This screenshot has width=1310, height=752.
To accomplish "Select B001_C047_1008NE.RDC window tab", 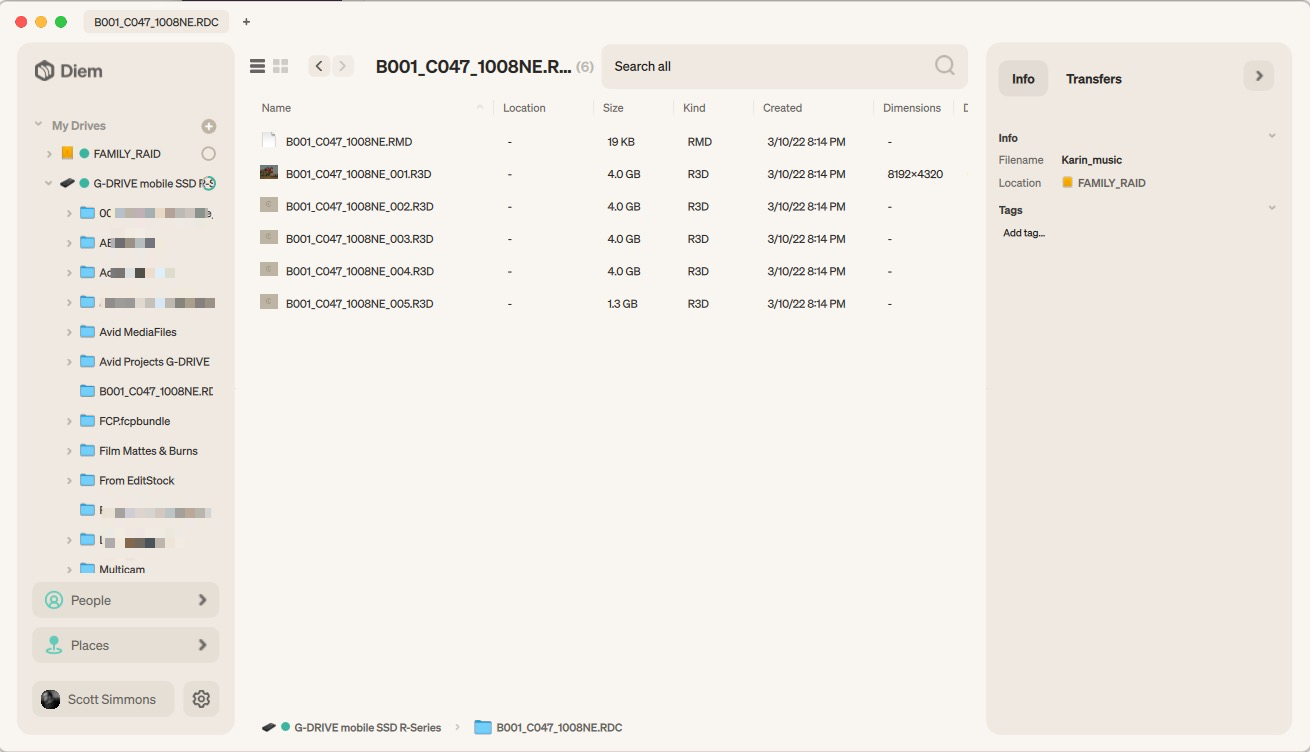I will point(156,22).
